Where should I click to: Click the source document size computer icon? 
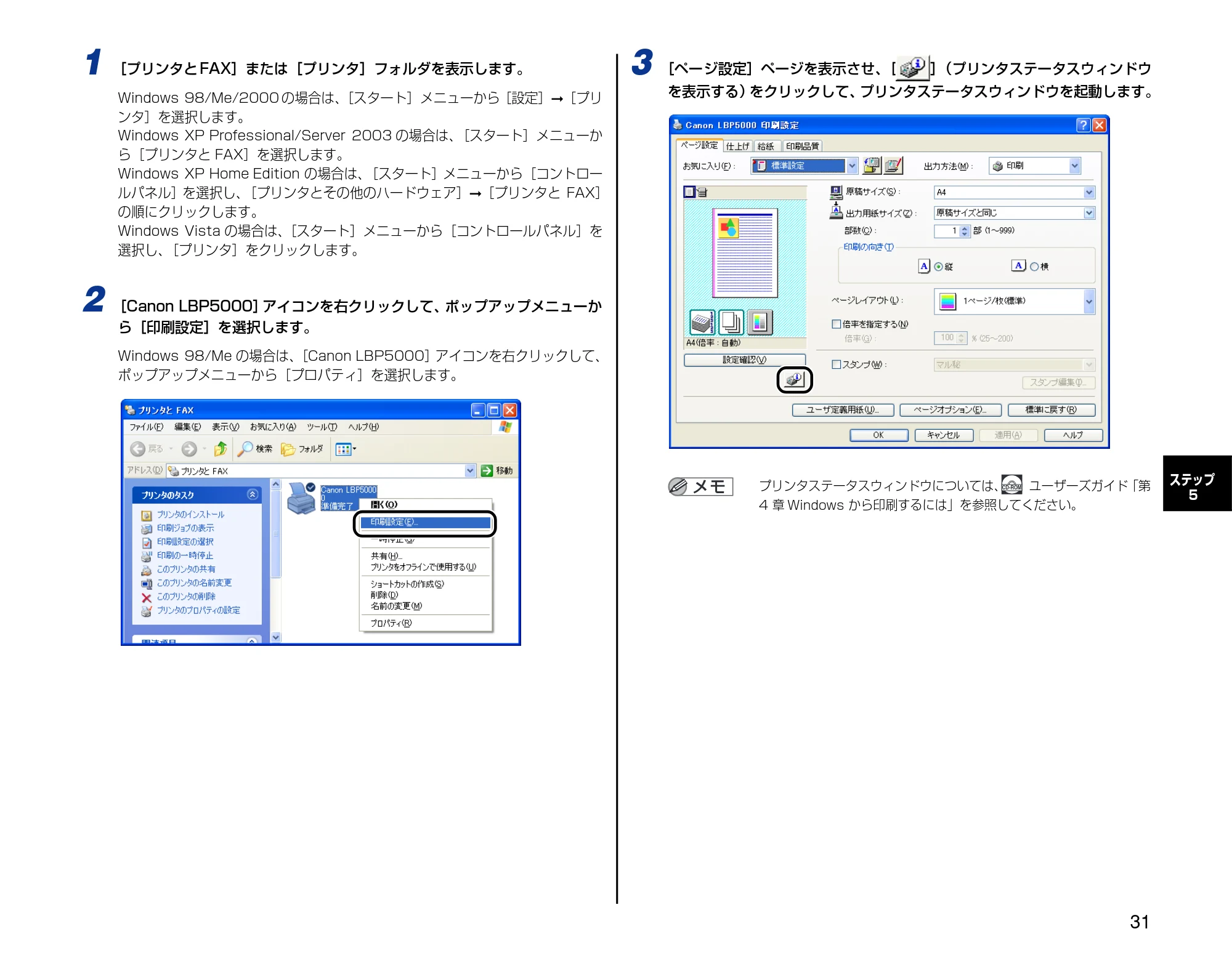(x=836, y=191)
